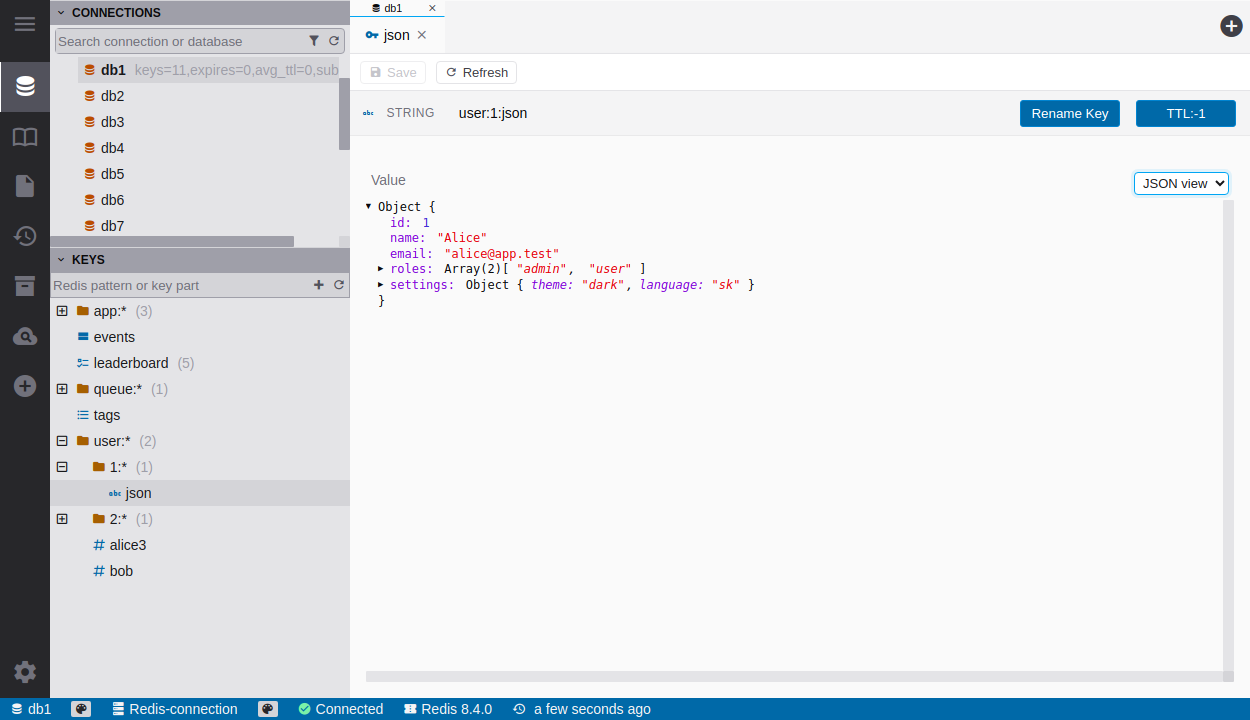1250x720 pixels.
Task: Open the JSON view format dropdown
Action: pyautogui.click(x=1180, y=183)
